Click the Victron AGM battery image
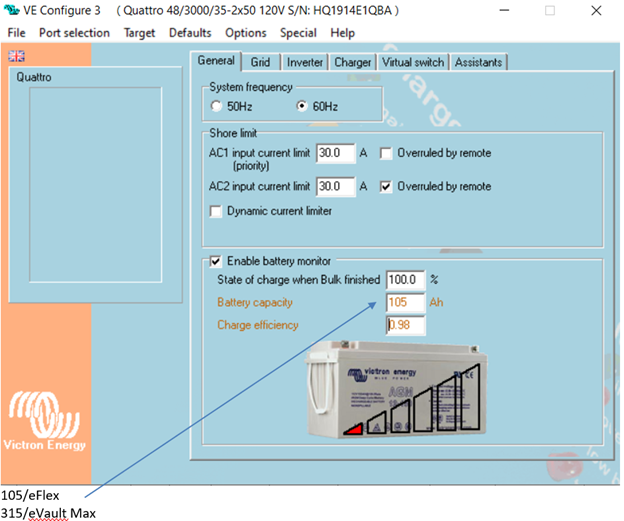Screen dimensions: 624x521 396,389
